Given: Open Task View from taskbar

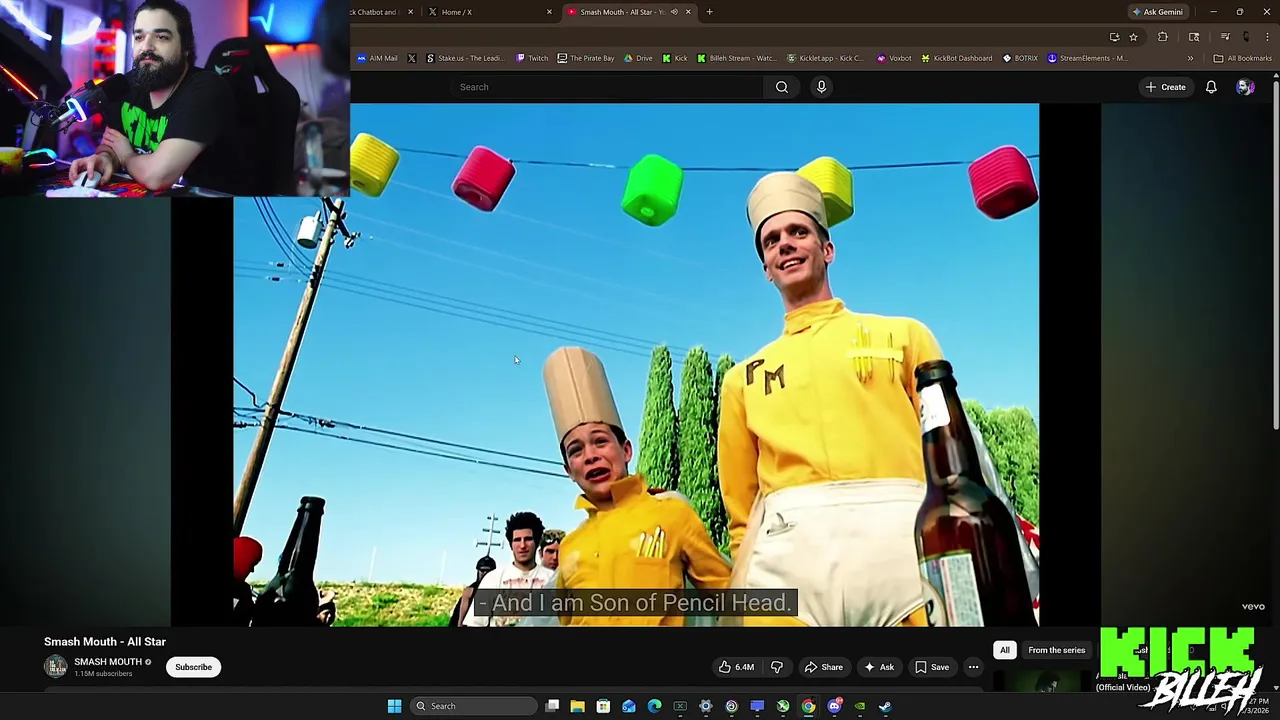Looking at the screenshot, I should [552, 706].
